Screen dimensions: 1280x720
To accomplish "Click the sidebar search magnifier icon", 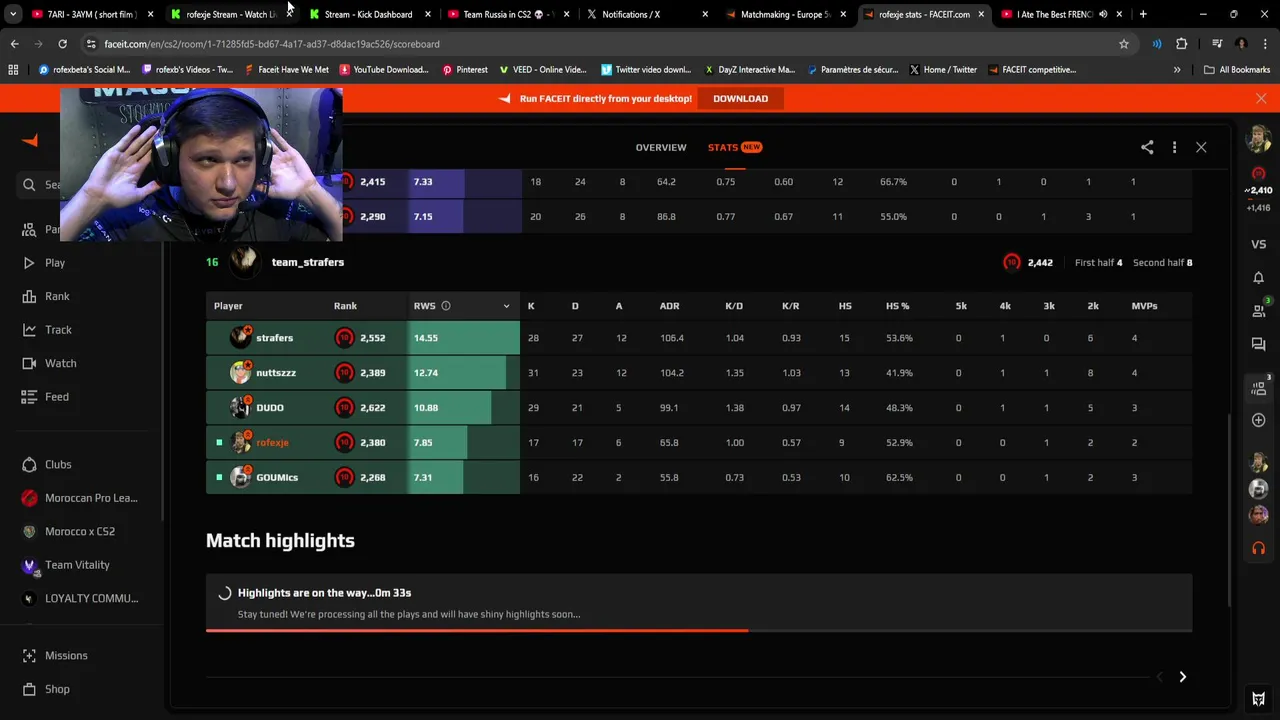I will pos(29,184).
